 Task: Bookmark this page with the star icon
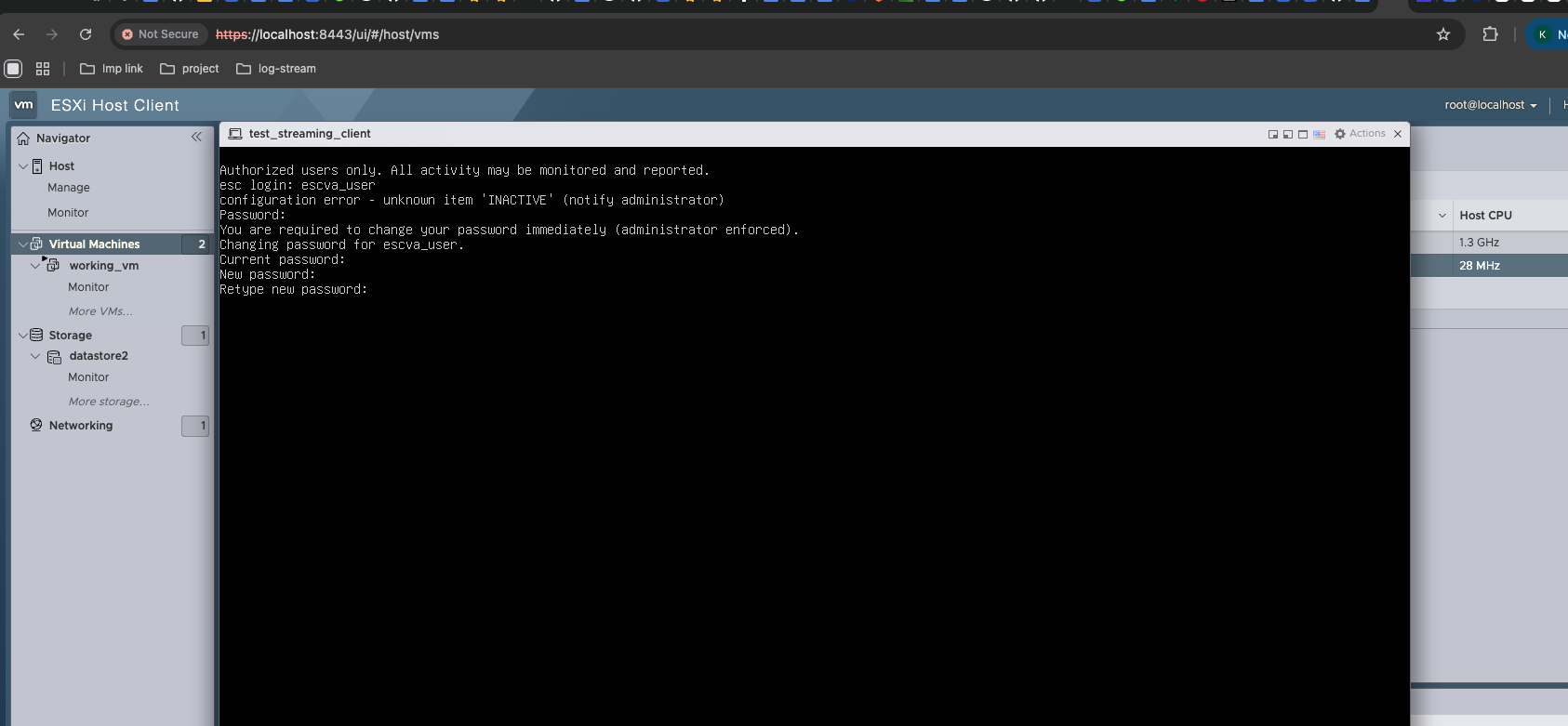[x=1443, y=34]
